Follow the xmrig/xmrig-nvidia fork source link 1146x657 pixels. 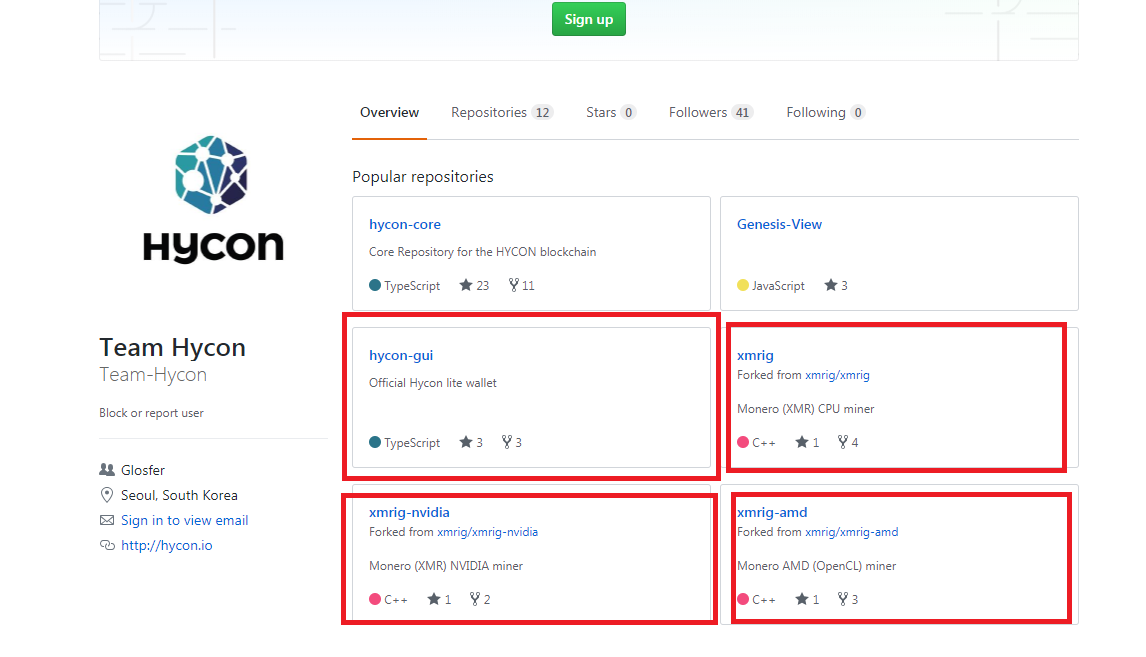click(x=487, y=532)
